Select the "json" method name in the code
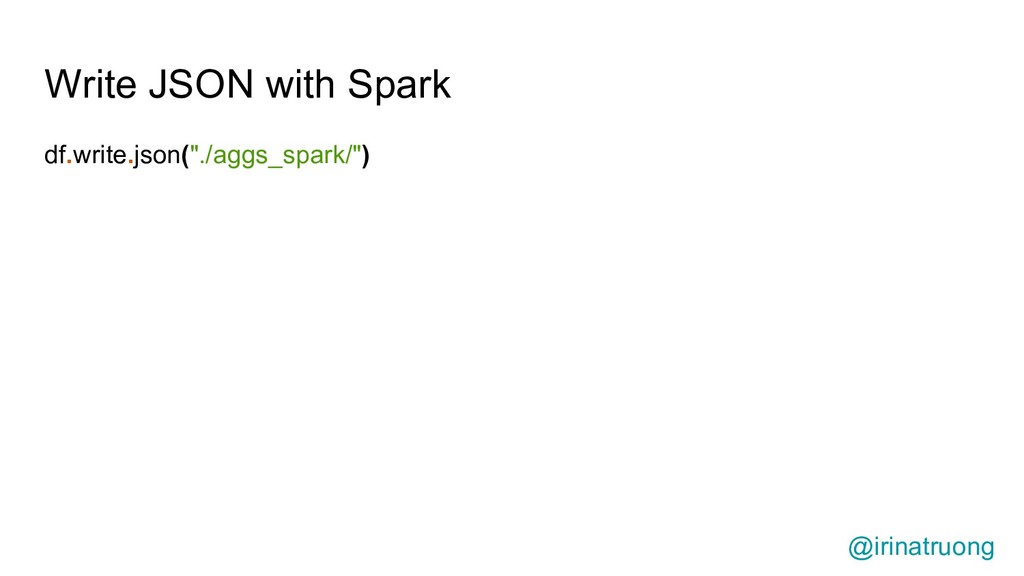Viewport: 1024px width, 576px height. [157, 157]
